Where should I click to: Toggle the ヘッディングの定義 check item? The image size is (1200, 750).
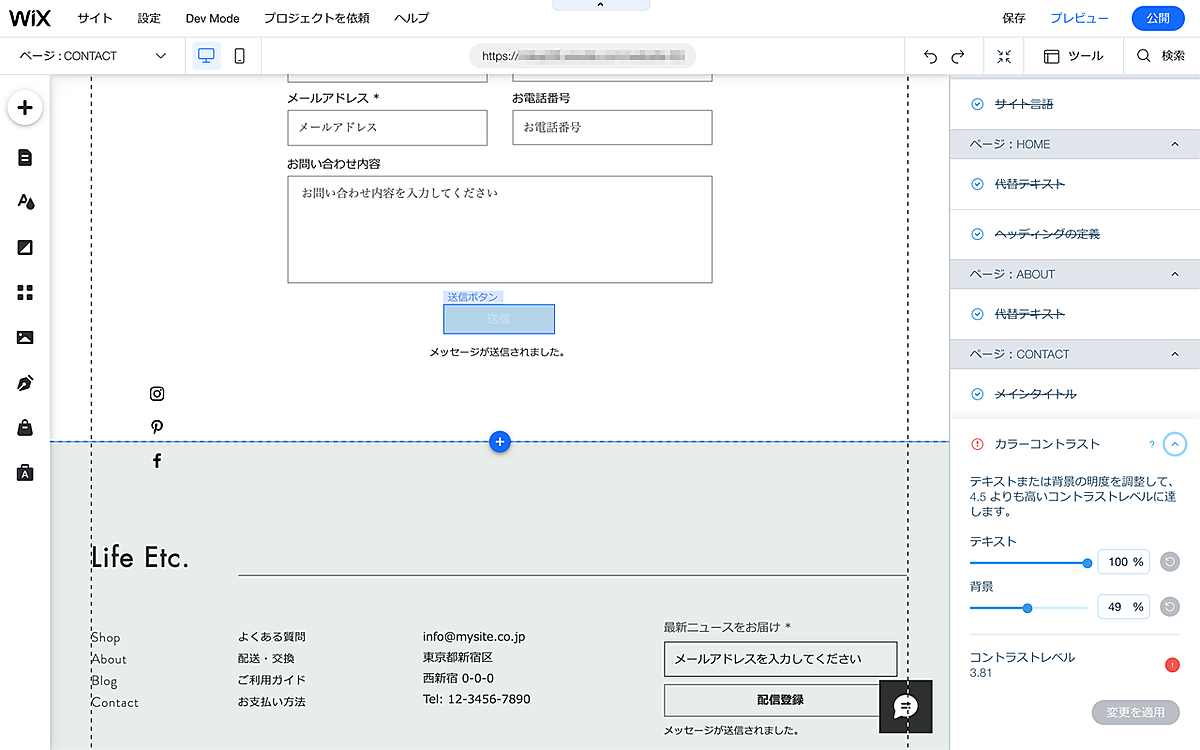click(977, 234)
